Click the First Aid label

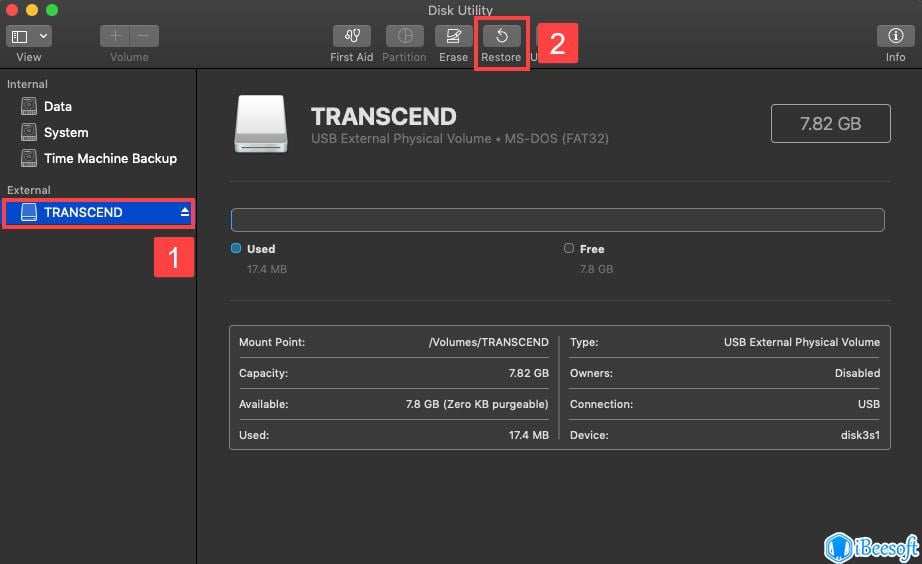352,57
